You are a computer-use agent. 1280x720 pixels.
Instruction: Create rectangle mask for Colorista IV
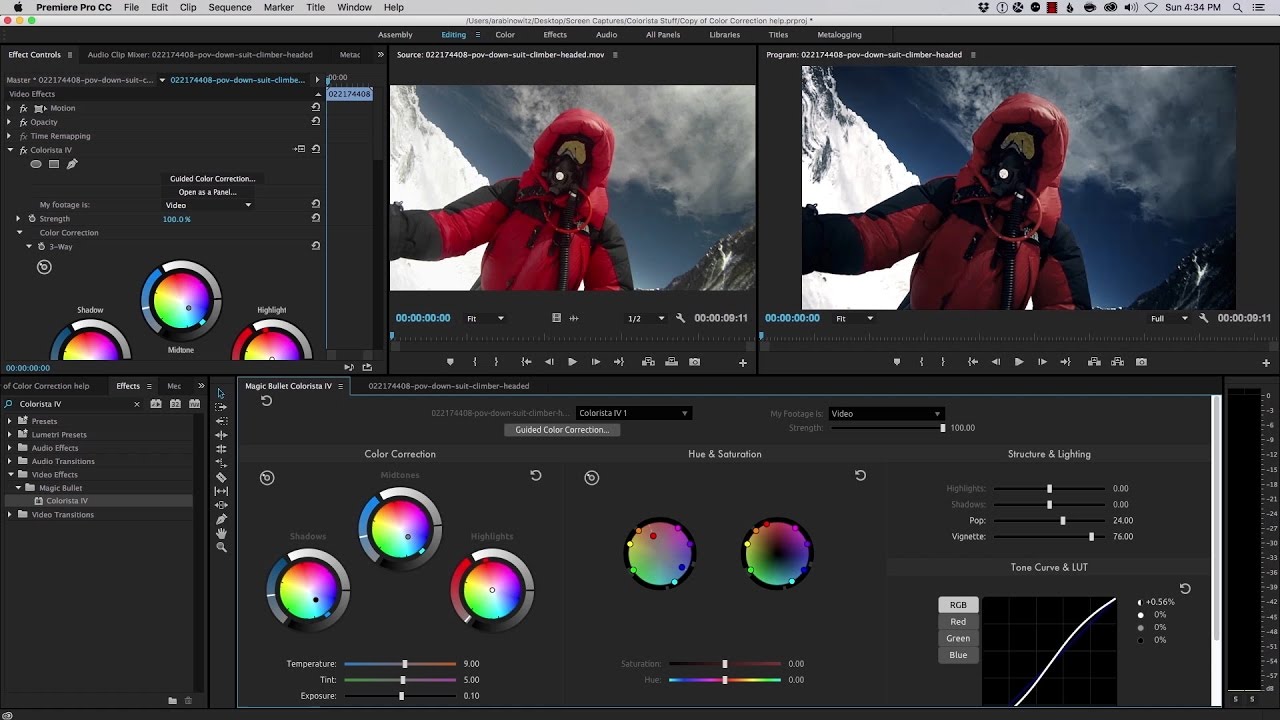(x=54, y=164)
